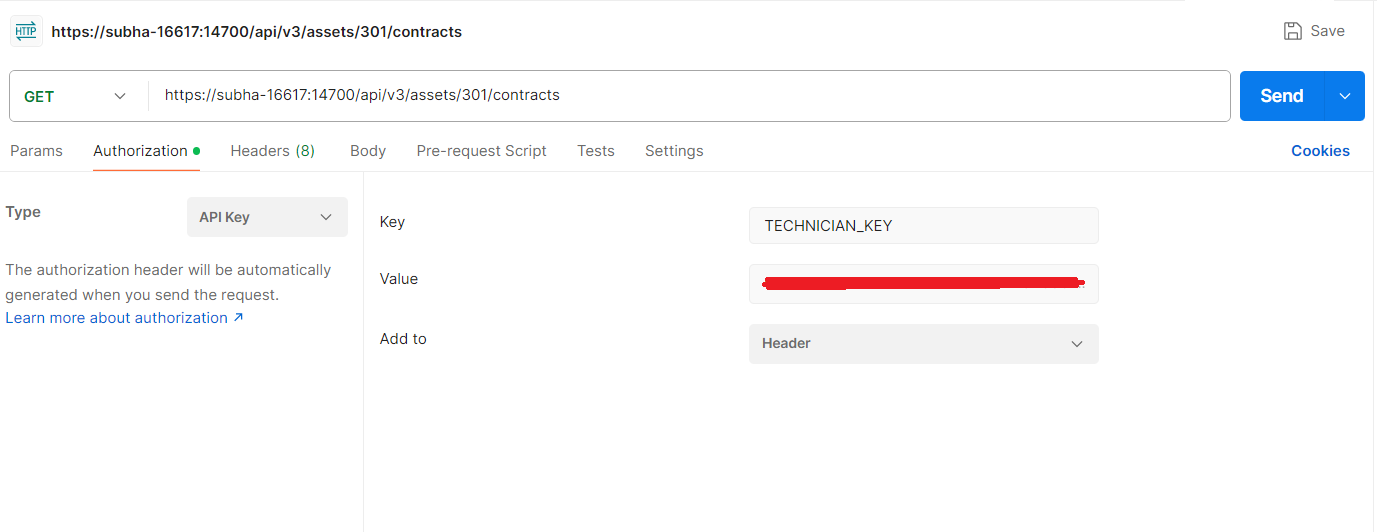1377x532 pixels.
Task: Click the redacted Value input field
Action: [923, 284]
